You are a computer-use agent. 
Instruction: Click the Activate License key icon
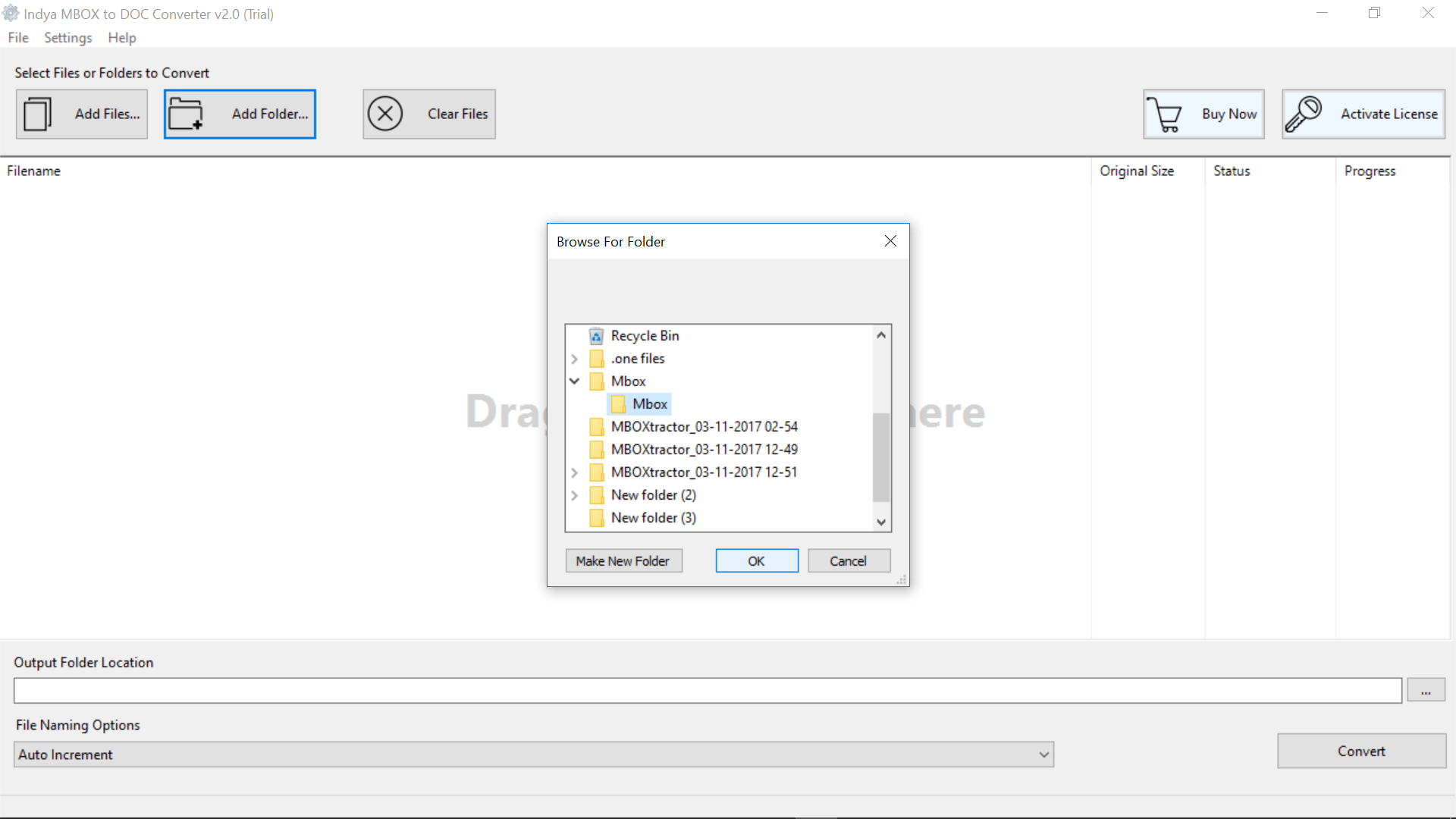1304,114
